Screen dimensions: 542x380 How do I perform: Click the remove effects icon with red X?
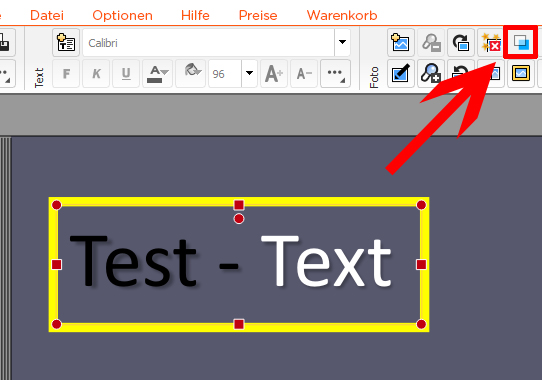[491, 43]
